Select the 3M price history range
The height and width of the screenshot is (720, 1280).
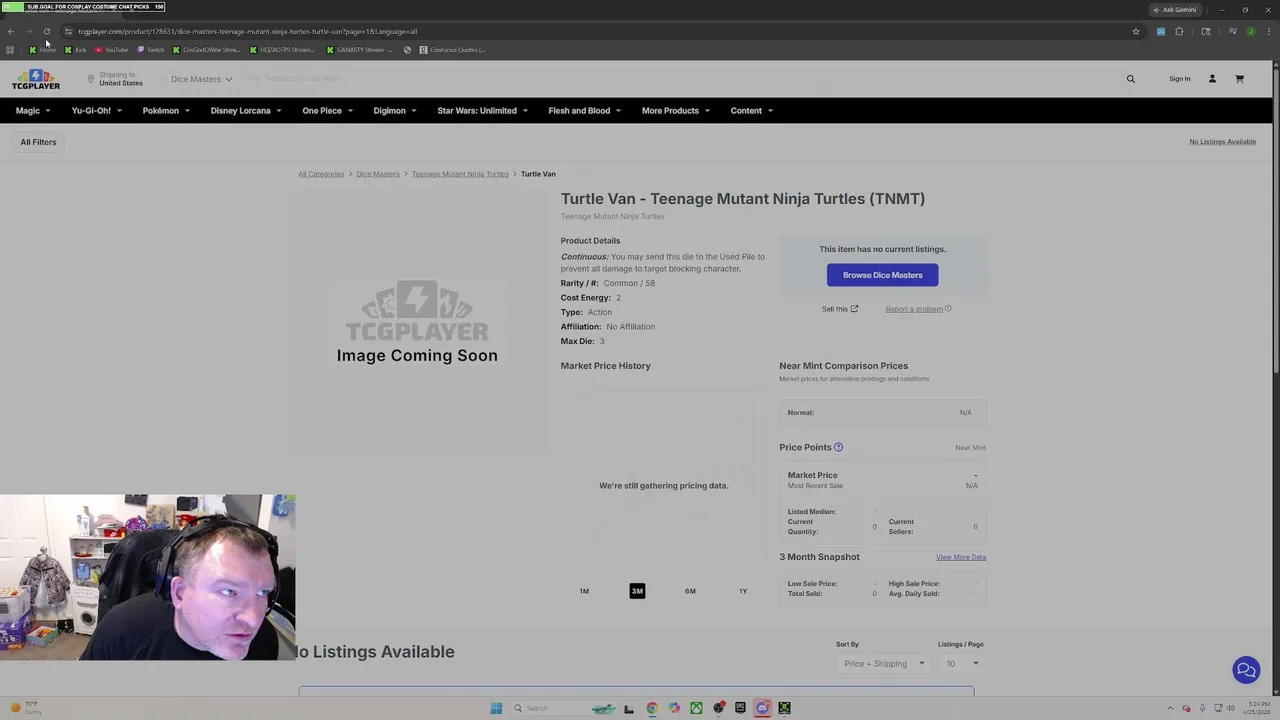[x=637, y=591]
